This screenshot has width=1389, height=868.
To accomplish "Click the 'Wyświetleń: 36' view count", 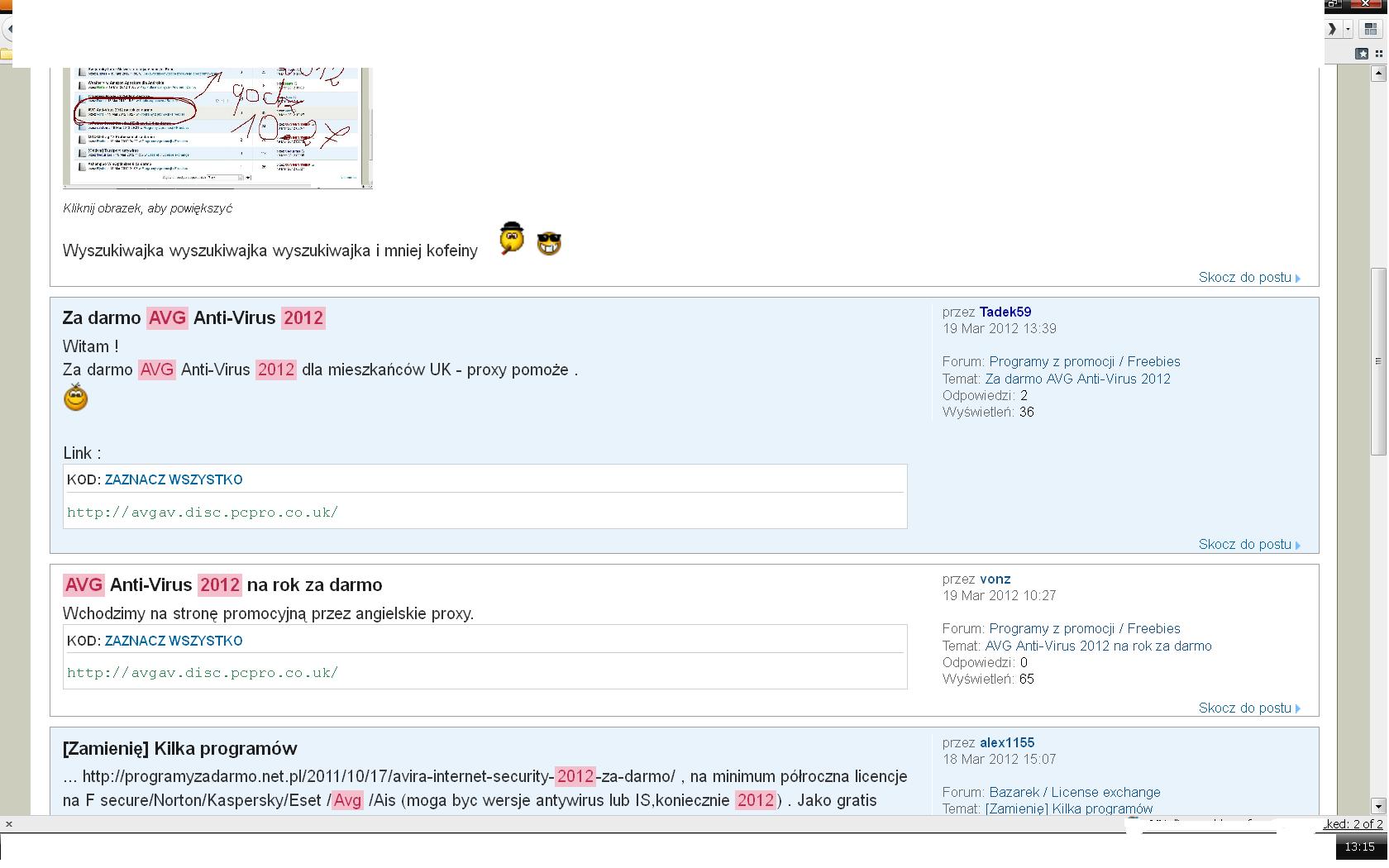I will point(988,413).
